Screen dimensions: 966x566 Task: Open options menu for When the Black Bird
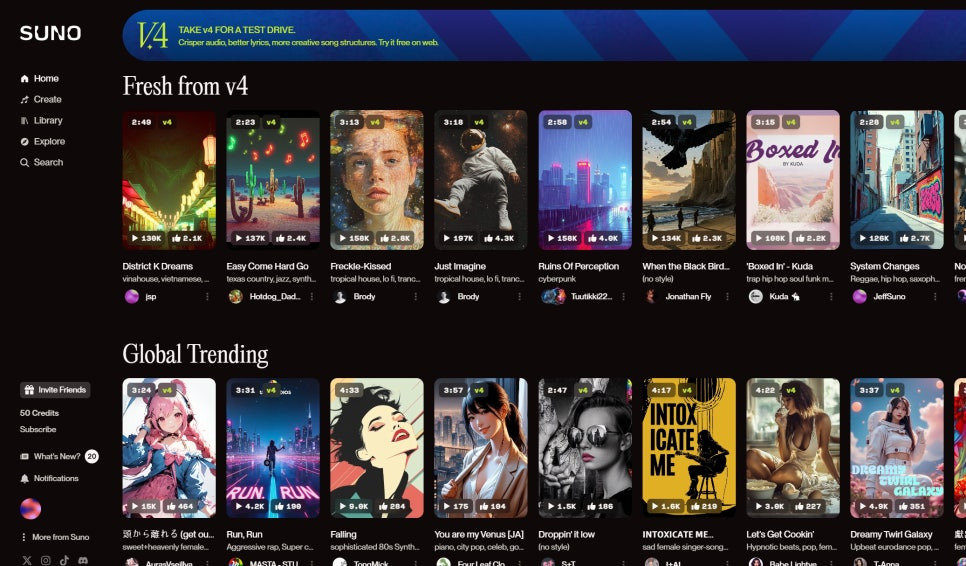tap(727, 296)
